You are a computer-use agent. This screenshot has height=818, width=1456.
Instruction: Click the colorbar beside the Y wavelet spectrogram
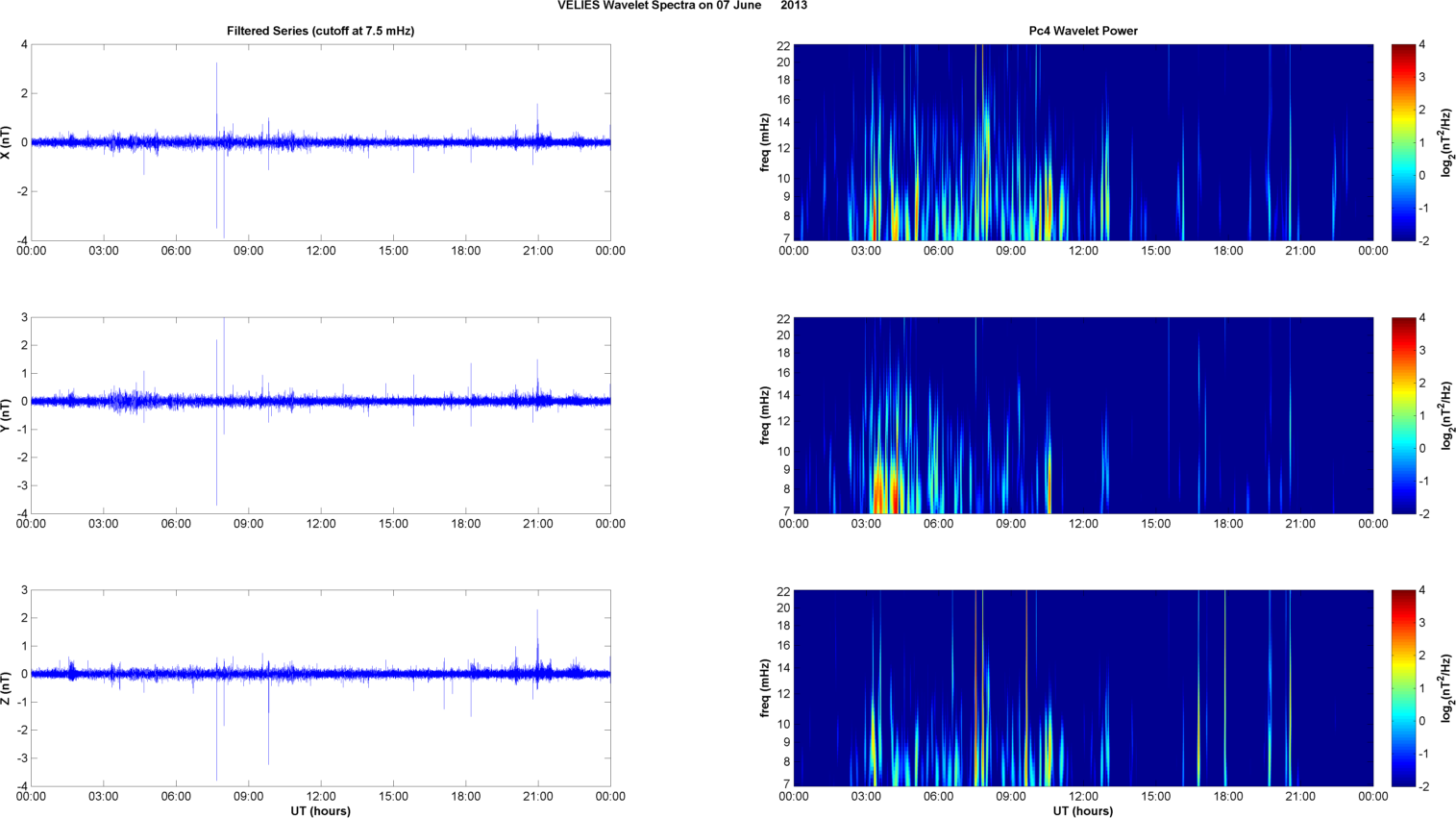click(1403, 415)
